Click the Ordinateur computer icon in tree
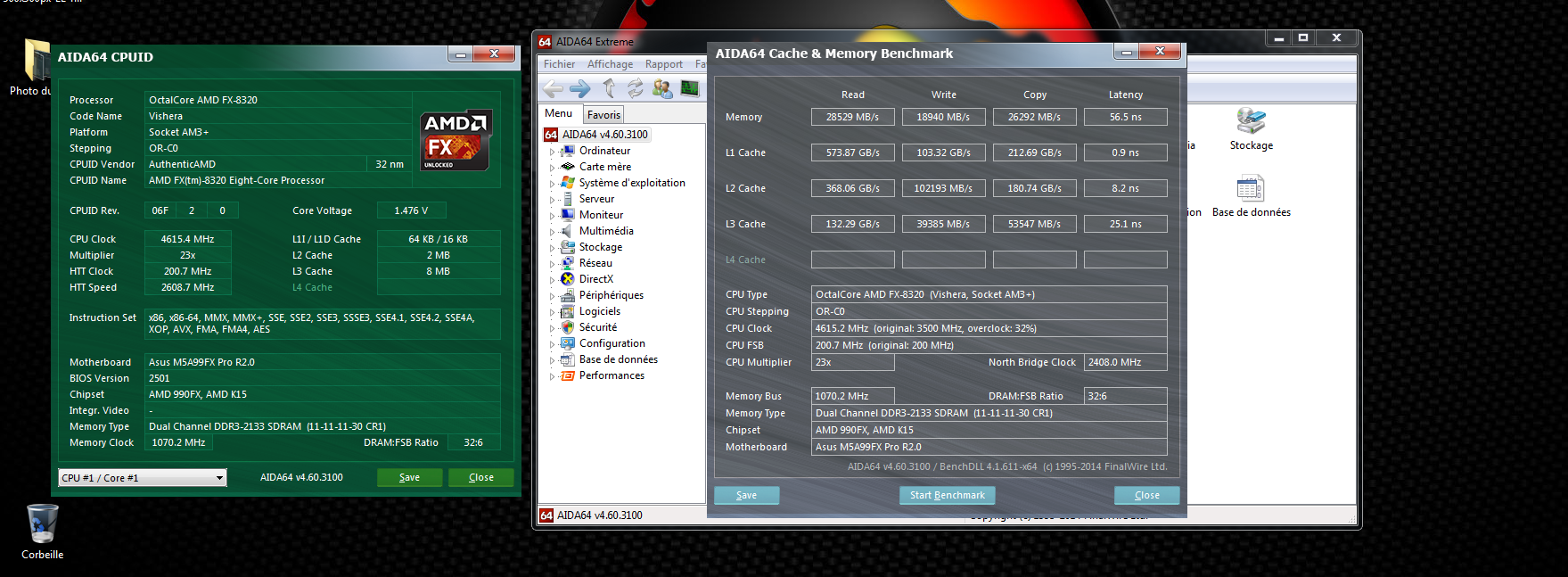 pyautogui.click(x=568, y=151)
